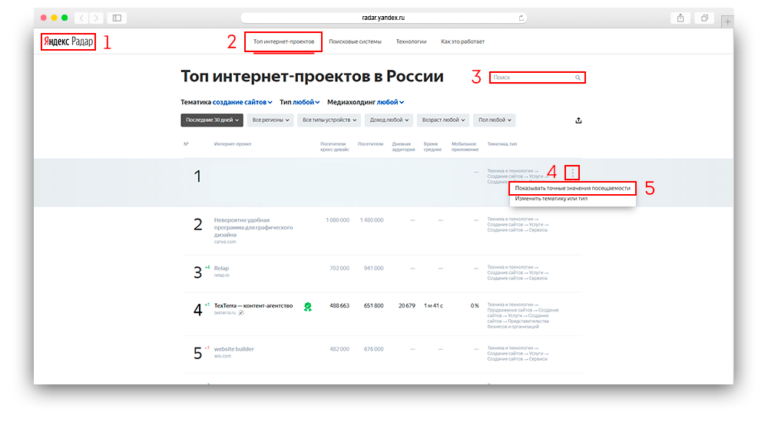Click into the Поиск search field
Screen dimensions: 768x422
tap(532, 77)
